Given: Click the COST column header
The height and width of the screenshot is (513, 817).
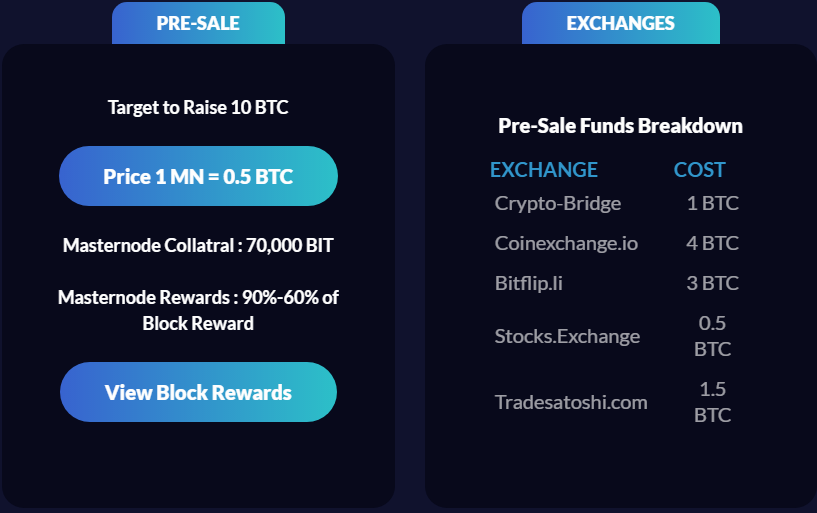Looking at the screenshot, I should coord(699,170).
